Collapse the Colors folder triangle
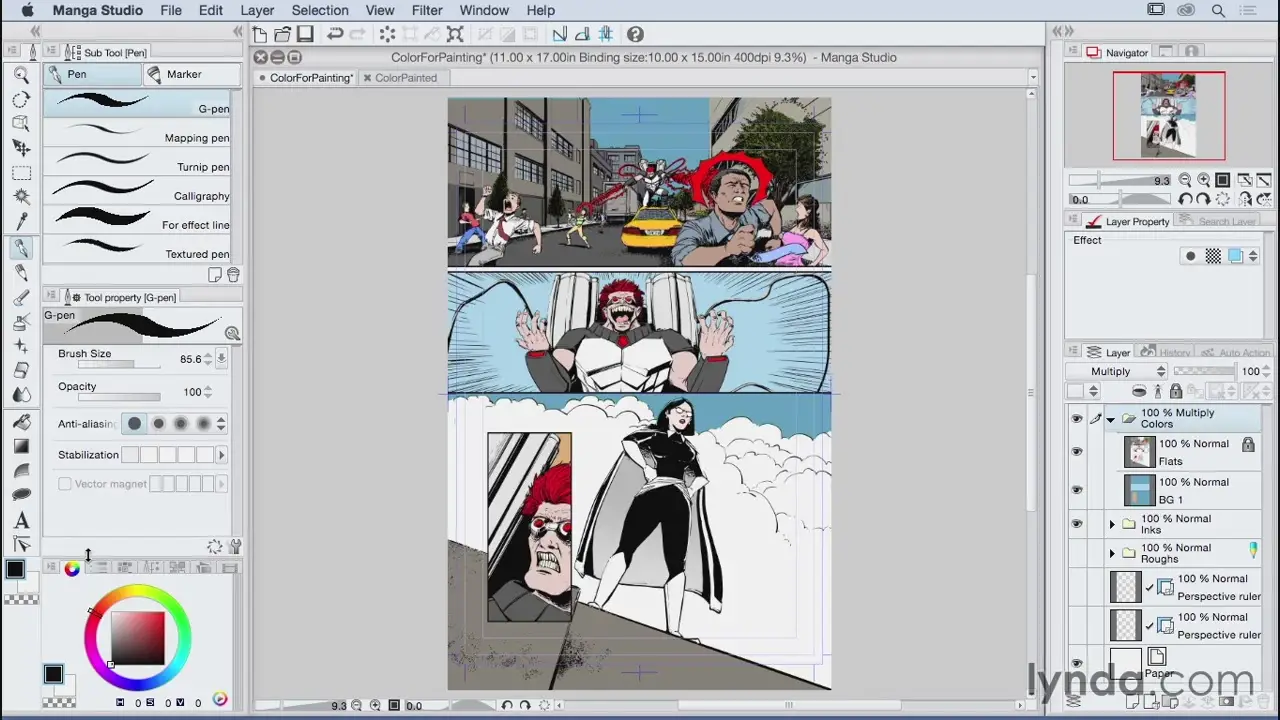Image resolution: width=1280 pixels, height=720 pixels. [x=1111, y=420]
